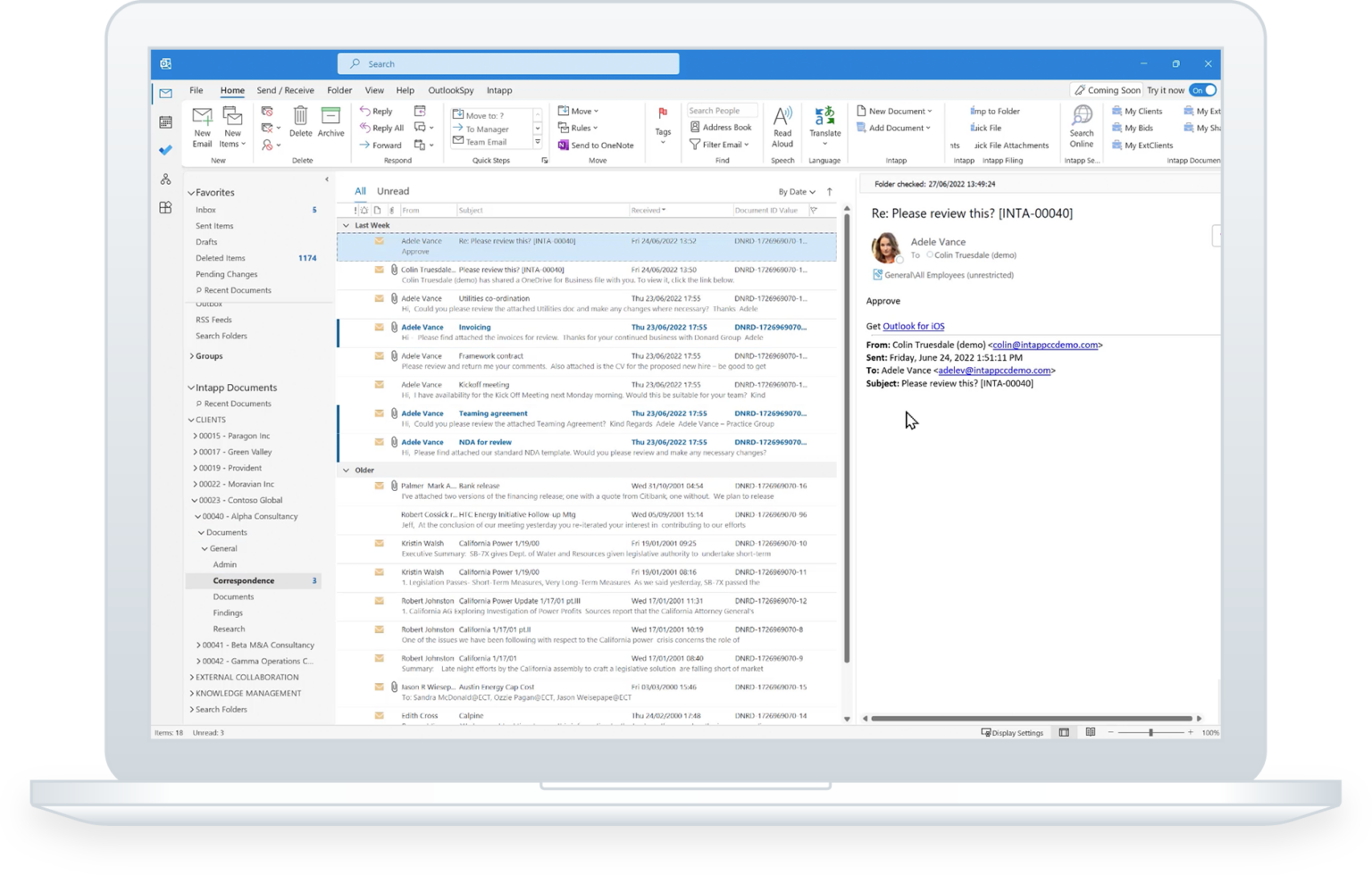This screenshot has height=875, width=1372.
Task: Toggle the Coming Soon Try it now switch
Action: click(x=1203, y=90)
